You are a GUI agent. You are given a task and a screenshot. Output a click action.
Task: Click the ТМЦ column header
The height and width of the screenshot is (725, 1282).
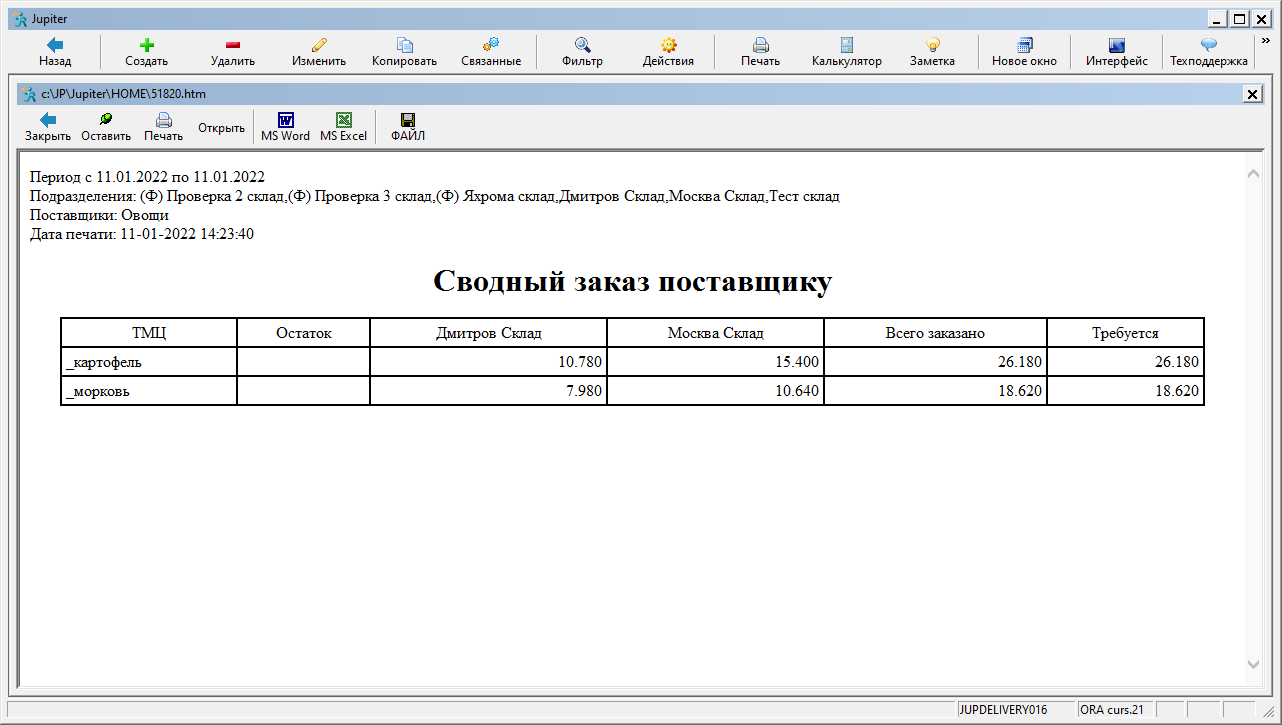pos(149,333)
